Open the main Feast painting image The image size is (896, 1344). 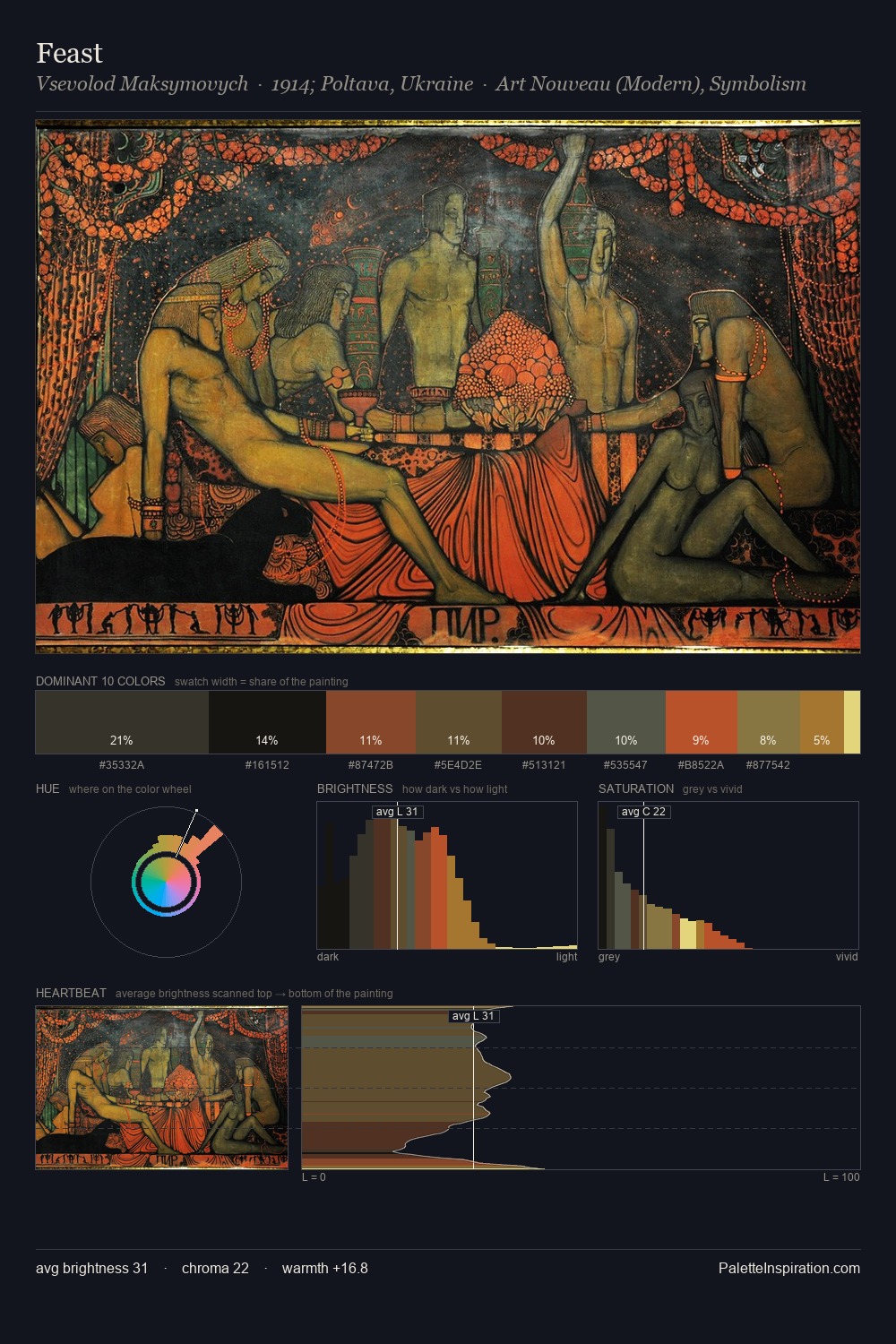448,387
